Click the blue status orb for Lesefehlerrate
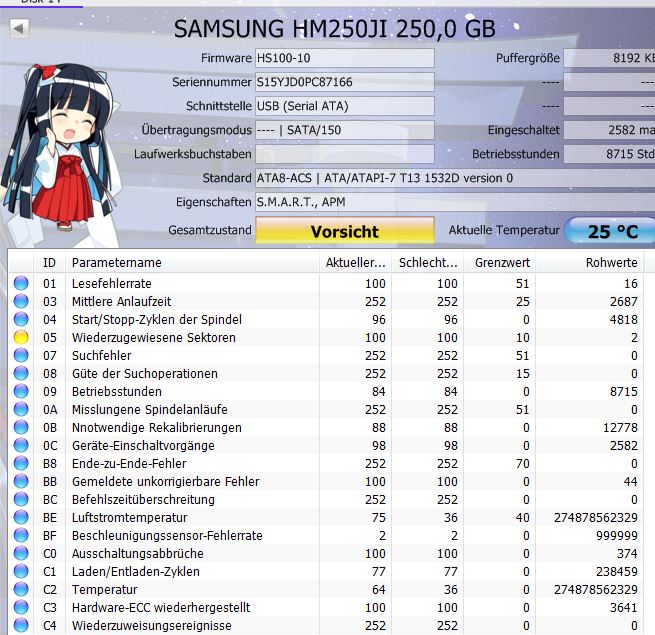 (21, 283)
